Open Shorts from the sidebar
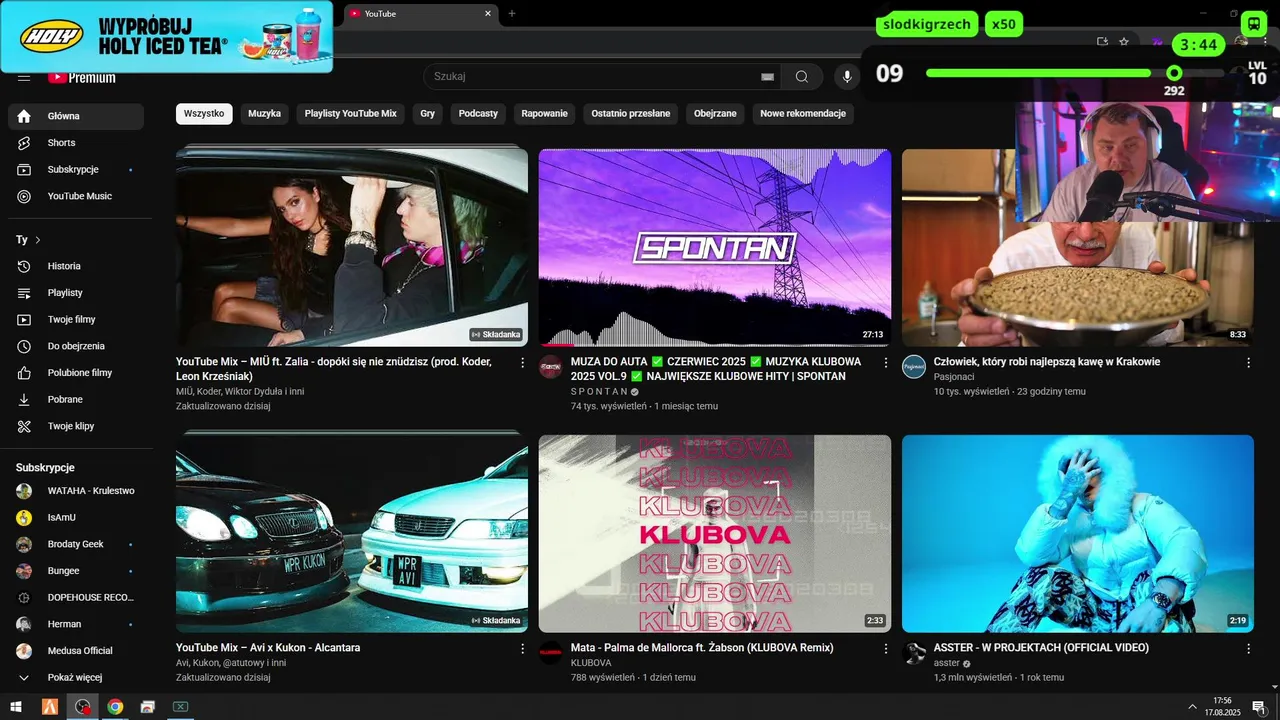 point(76,143)
